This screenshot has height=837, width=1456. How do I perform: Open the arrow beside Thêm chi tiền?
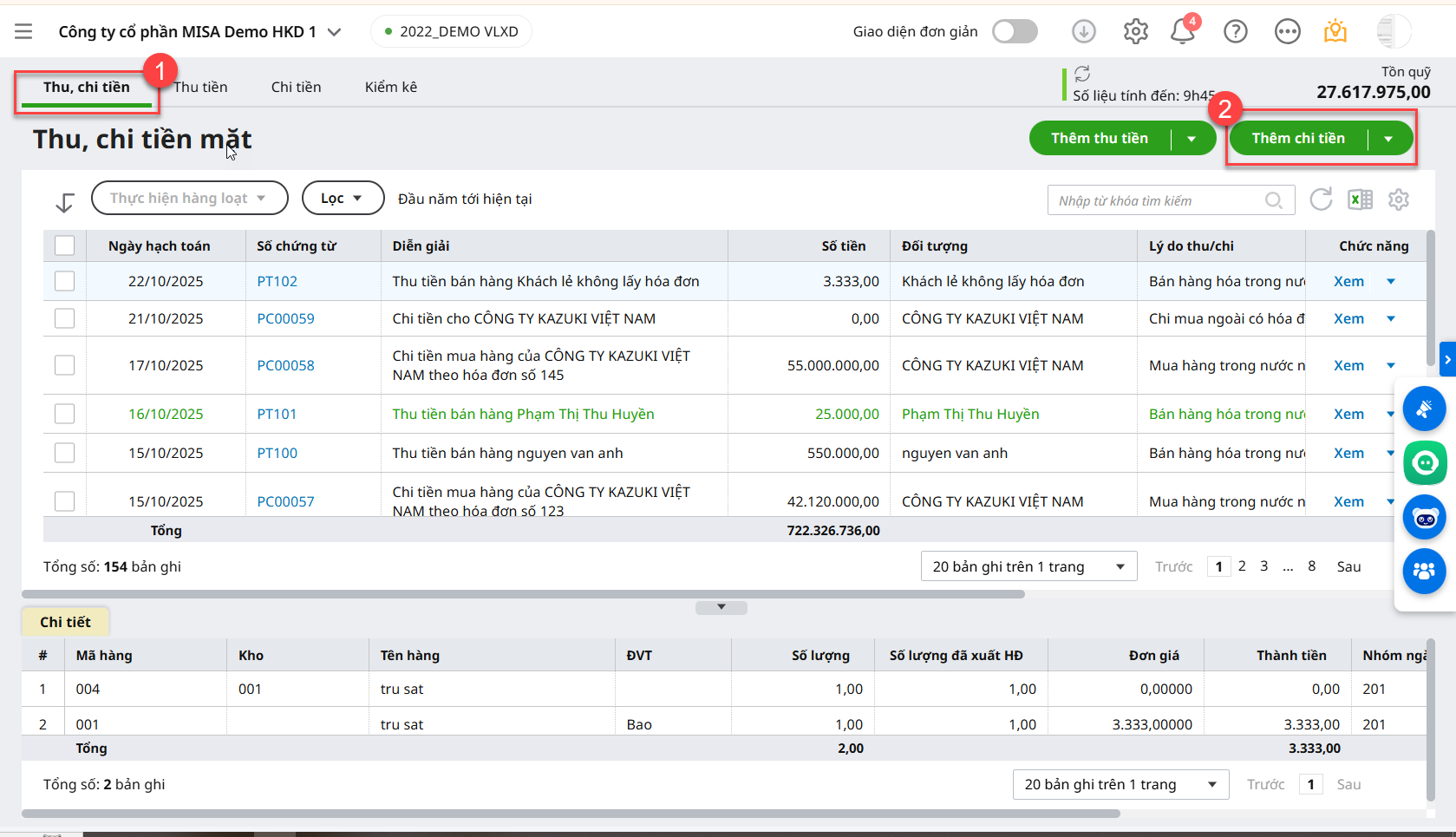1388,139
